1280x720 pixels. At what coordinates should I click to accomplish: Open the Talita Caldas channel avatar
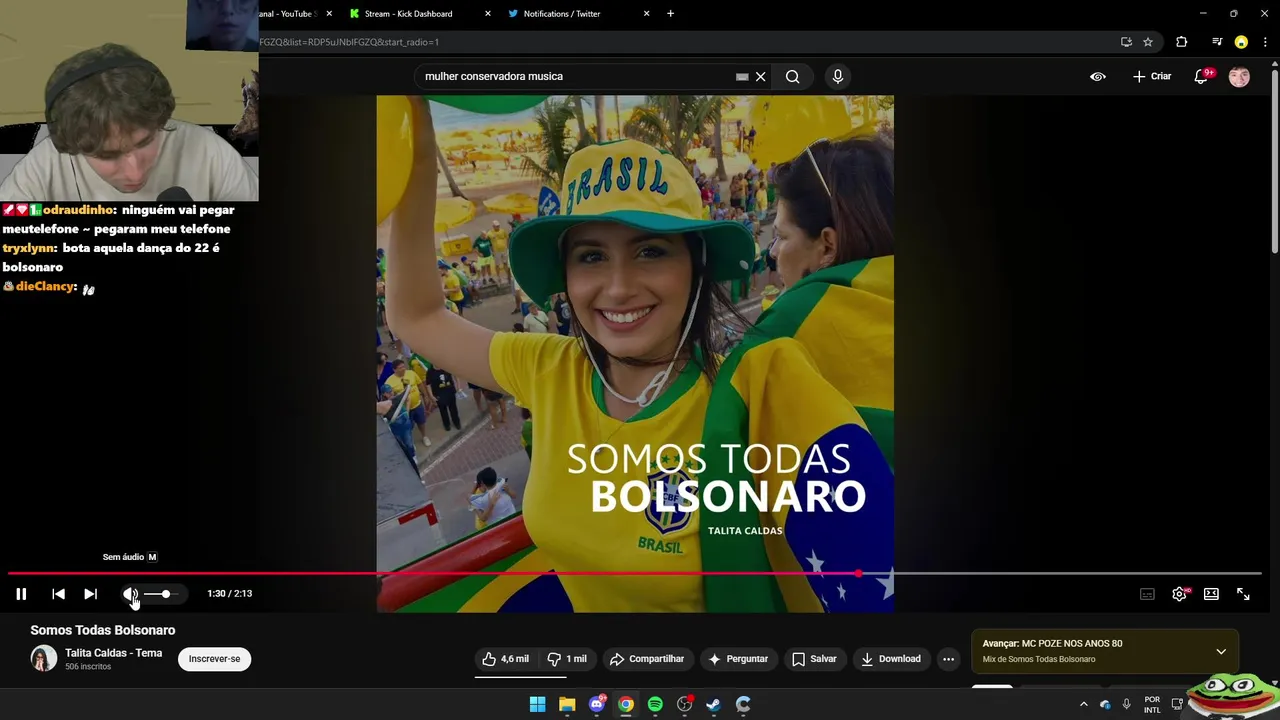pos(43,658)
